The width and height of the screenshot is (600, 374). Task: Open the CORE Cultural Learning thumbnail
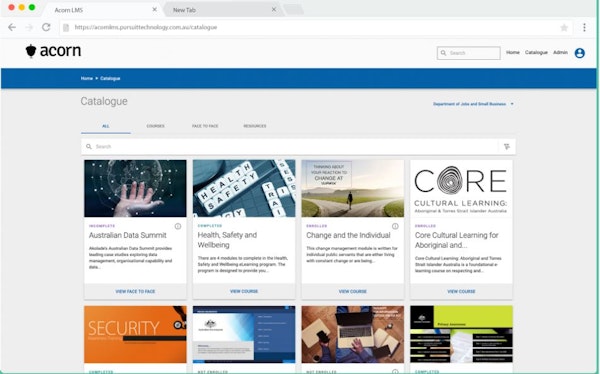point(461,188)
